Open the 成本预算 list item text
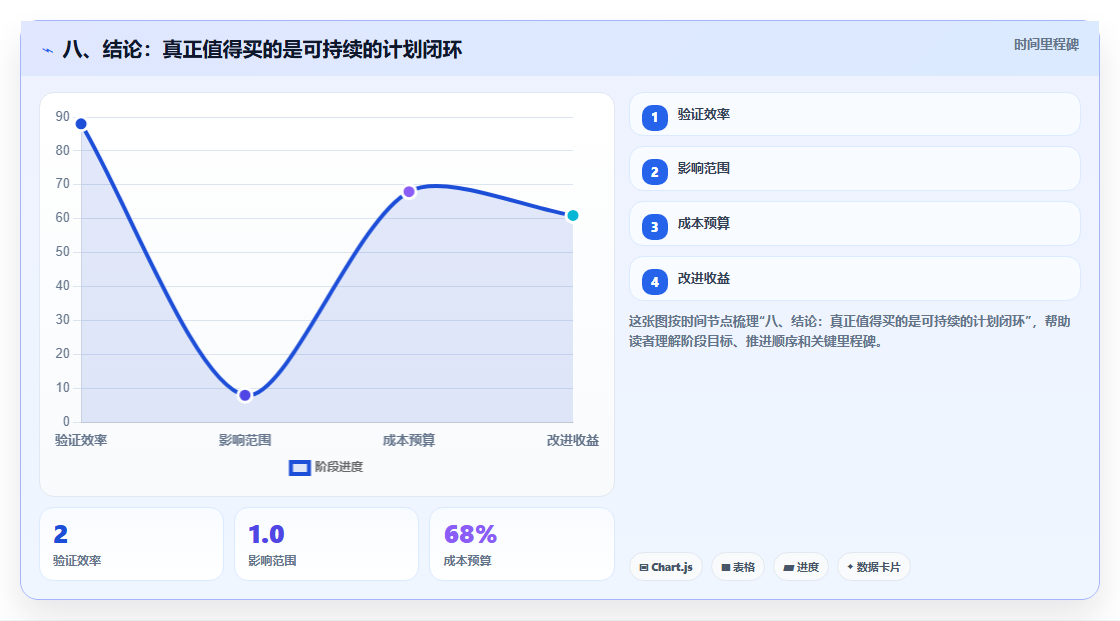The width and height of the screenshot is (1120, 621). [x=704, y=224]
